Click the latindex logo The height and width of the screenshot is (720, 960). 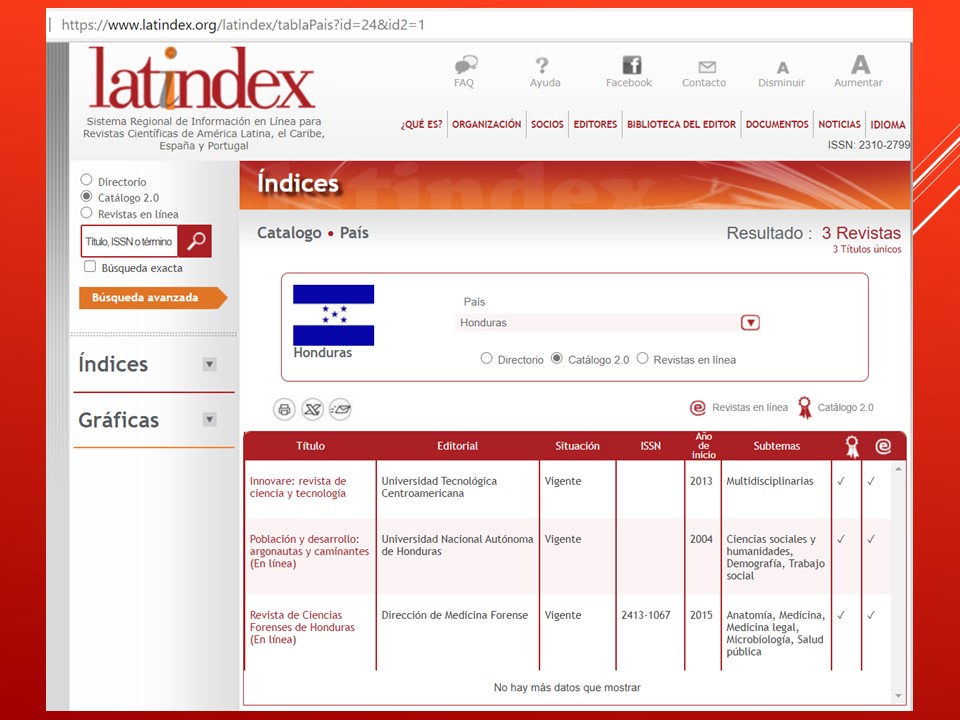[201, 78]
